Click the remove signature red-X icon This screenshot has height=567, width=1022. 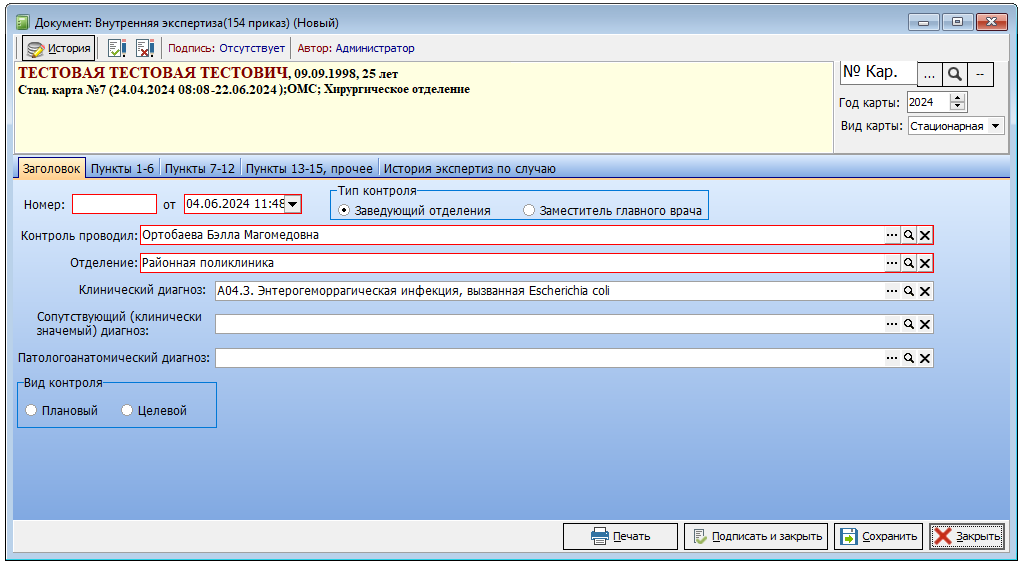click(144, 48)
